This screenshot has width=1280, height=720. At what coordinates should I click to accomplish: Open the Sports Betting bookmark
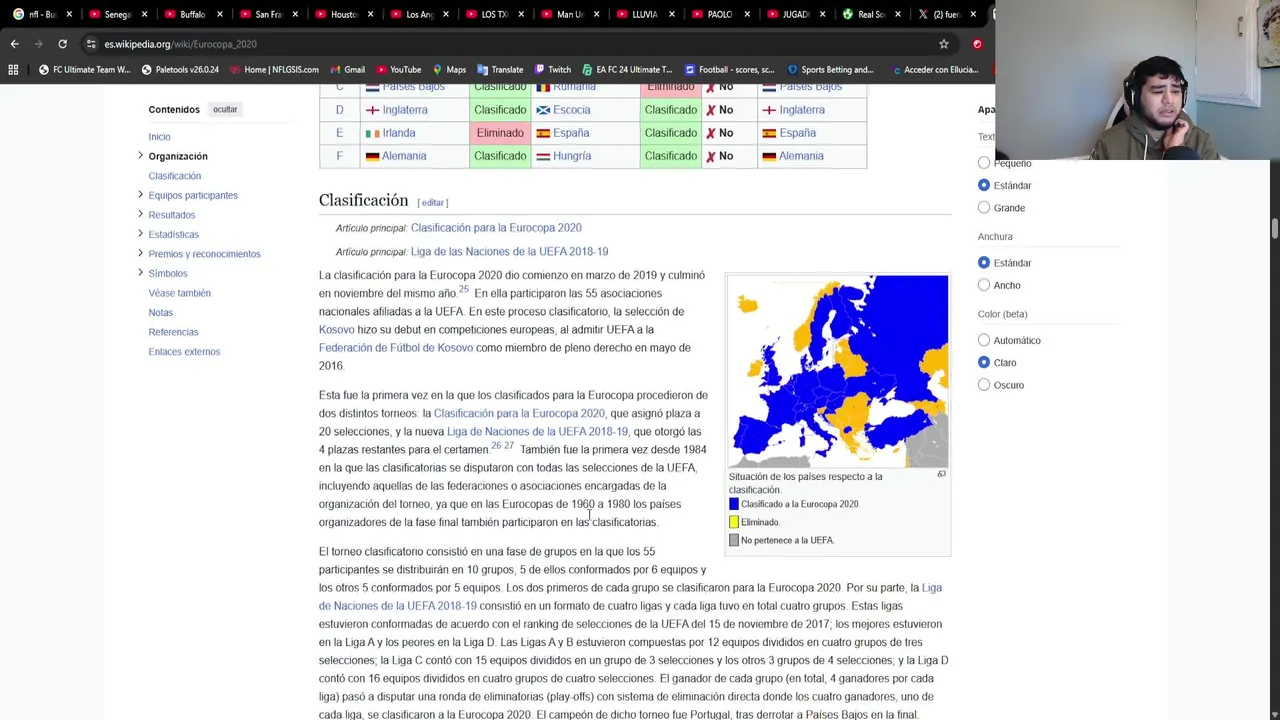coord(830,70)
